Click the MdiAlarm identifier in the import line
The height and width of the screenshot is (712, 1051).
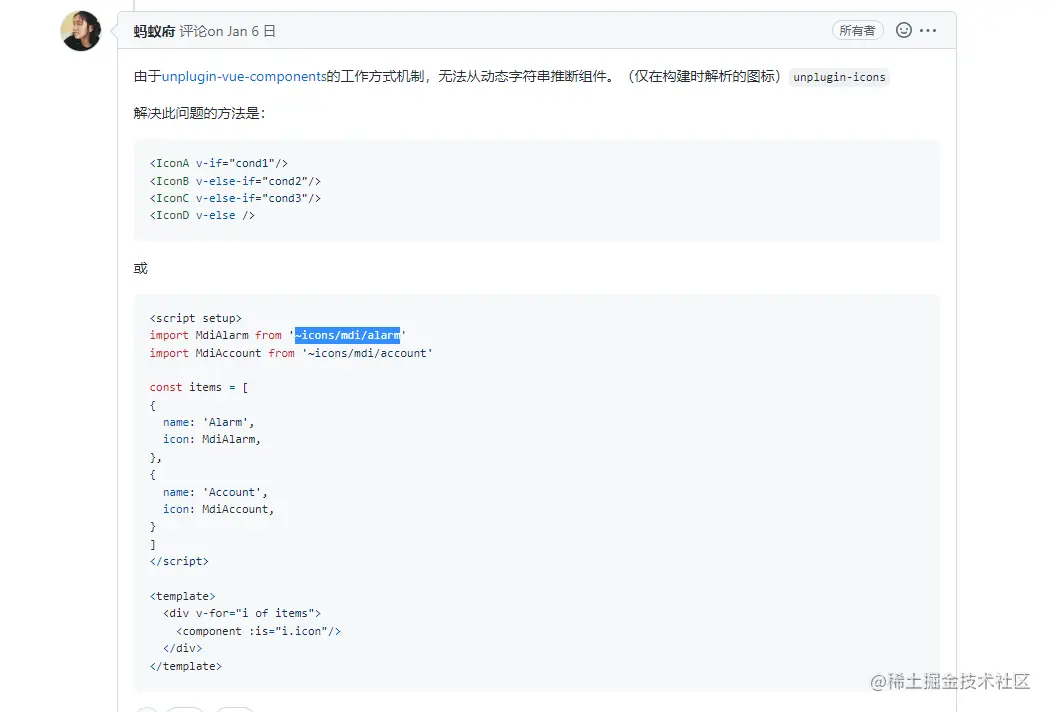tap(222, 335)
